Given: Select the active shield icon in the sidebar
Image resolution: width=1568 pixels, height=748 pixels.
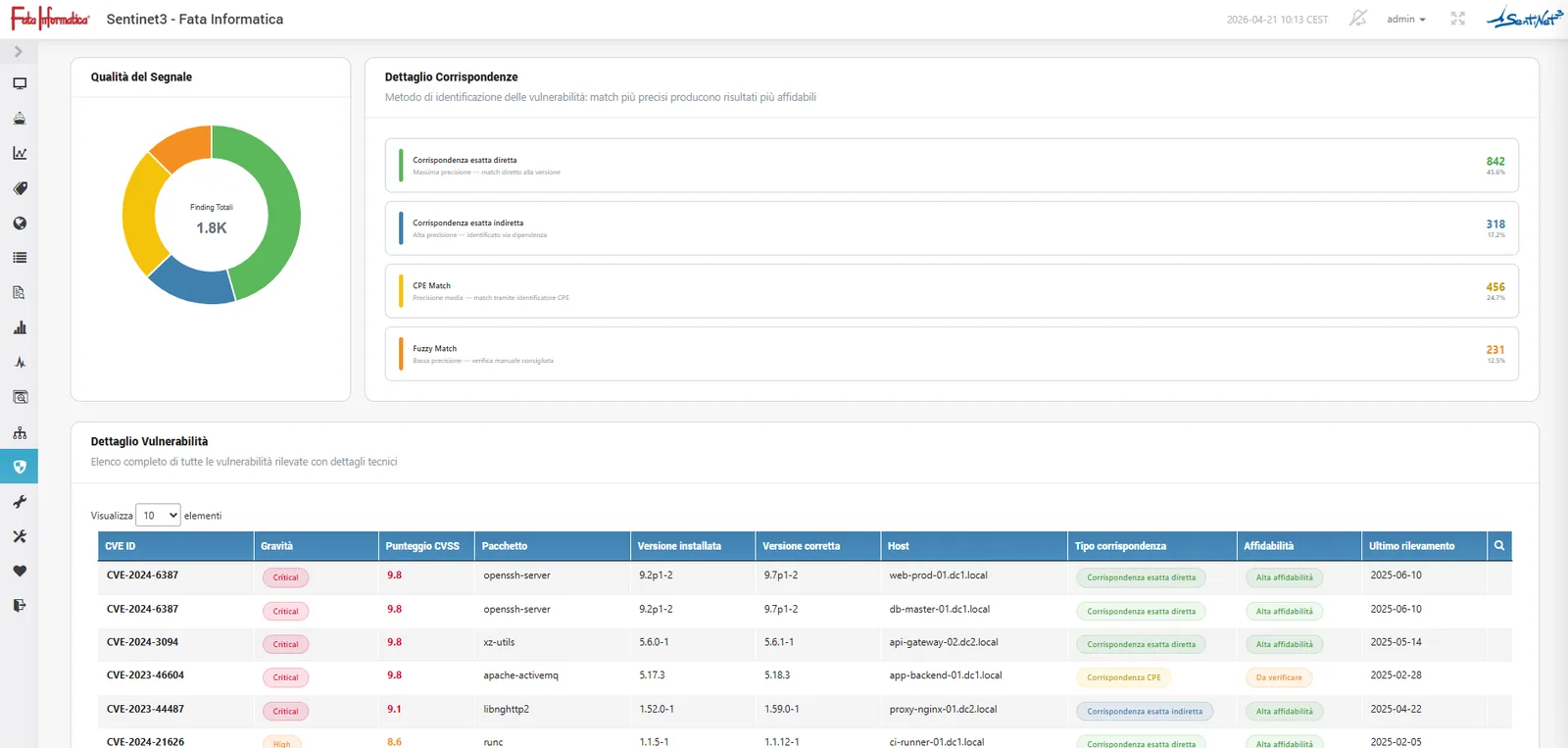Looking at the screenshot, I should point(20,467).
